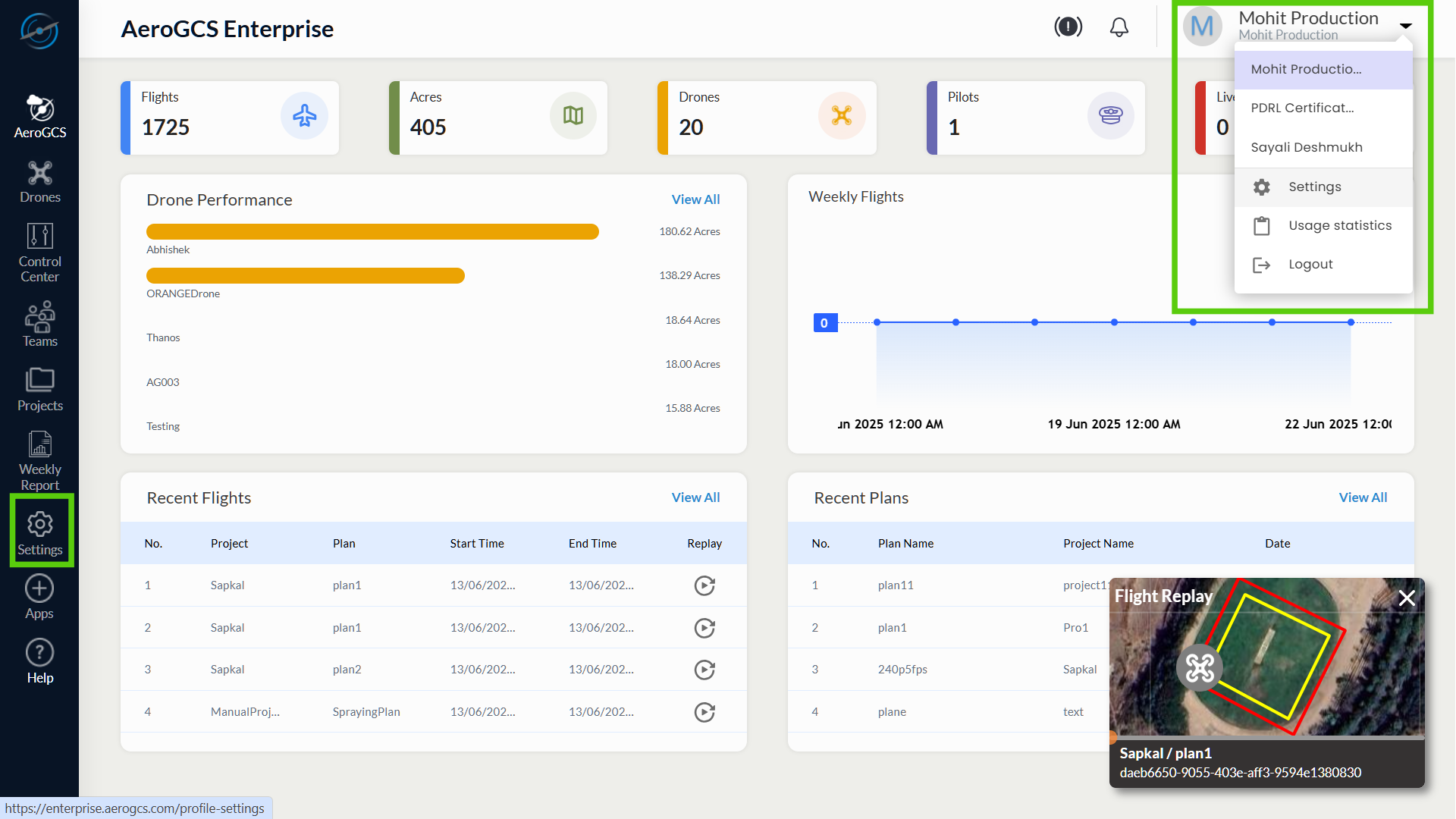This screenshot has width=1456, height=819.
Task: Open the Weekly Report page
Action: point(39,461)
